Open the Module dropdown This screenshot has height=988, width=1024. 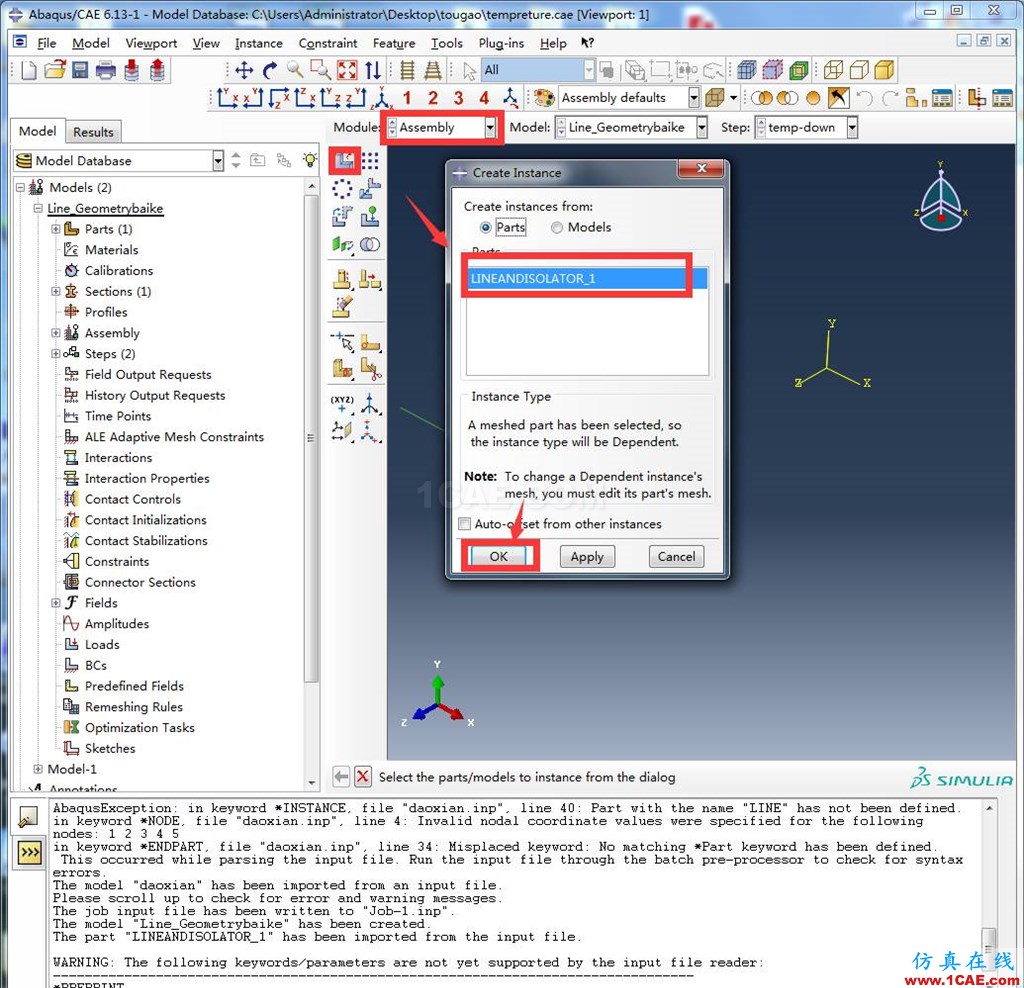click(490, 127)
